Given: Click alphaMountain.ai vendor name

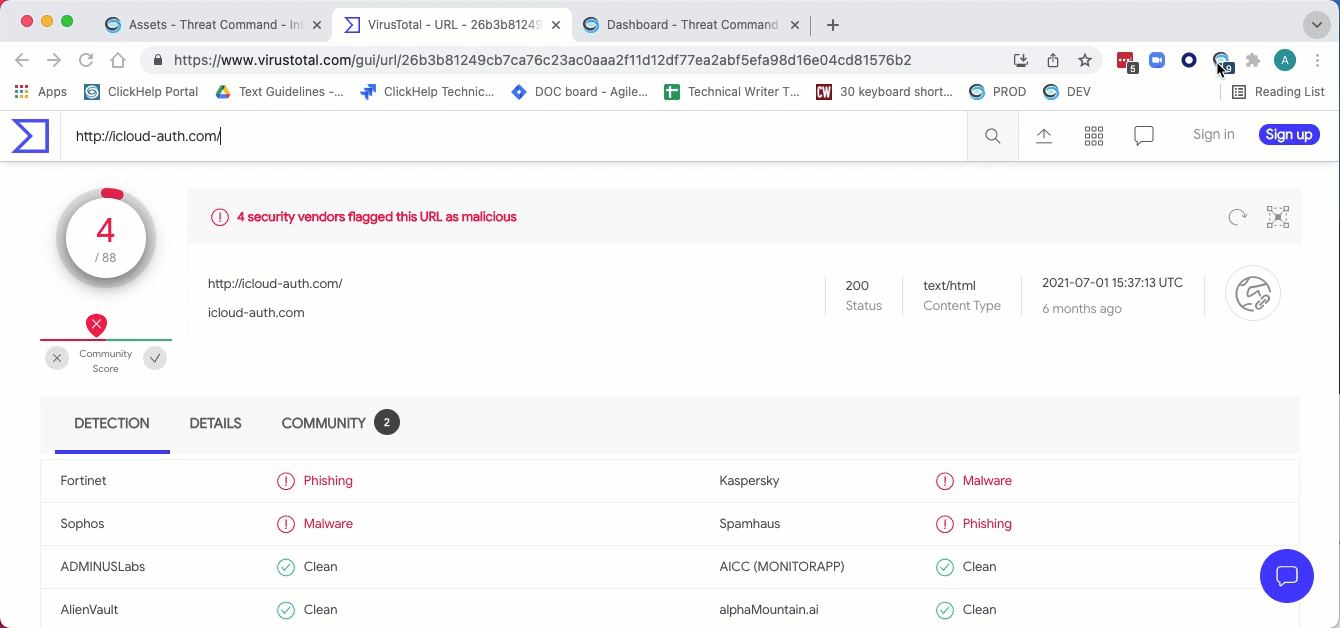Looking at the screenshot, I should (x=769, y=610).
